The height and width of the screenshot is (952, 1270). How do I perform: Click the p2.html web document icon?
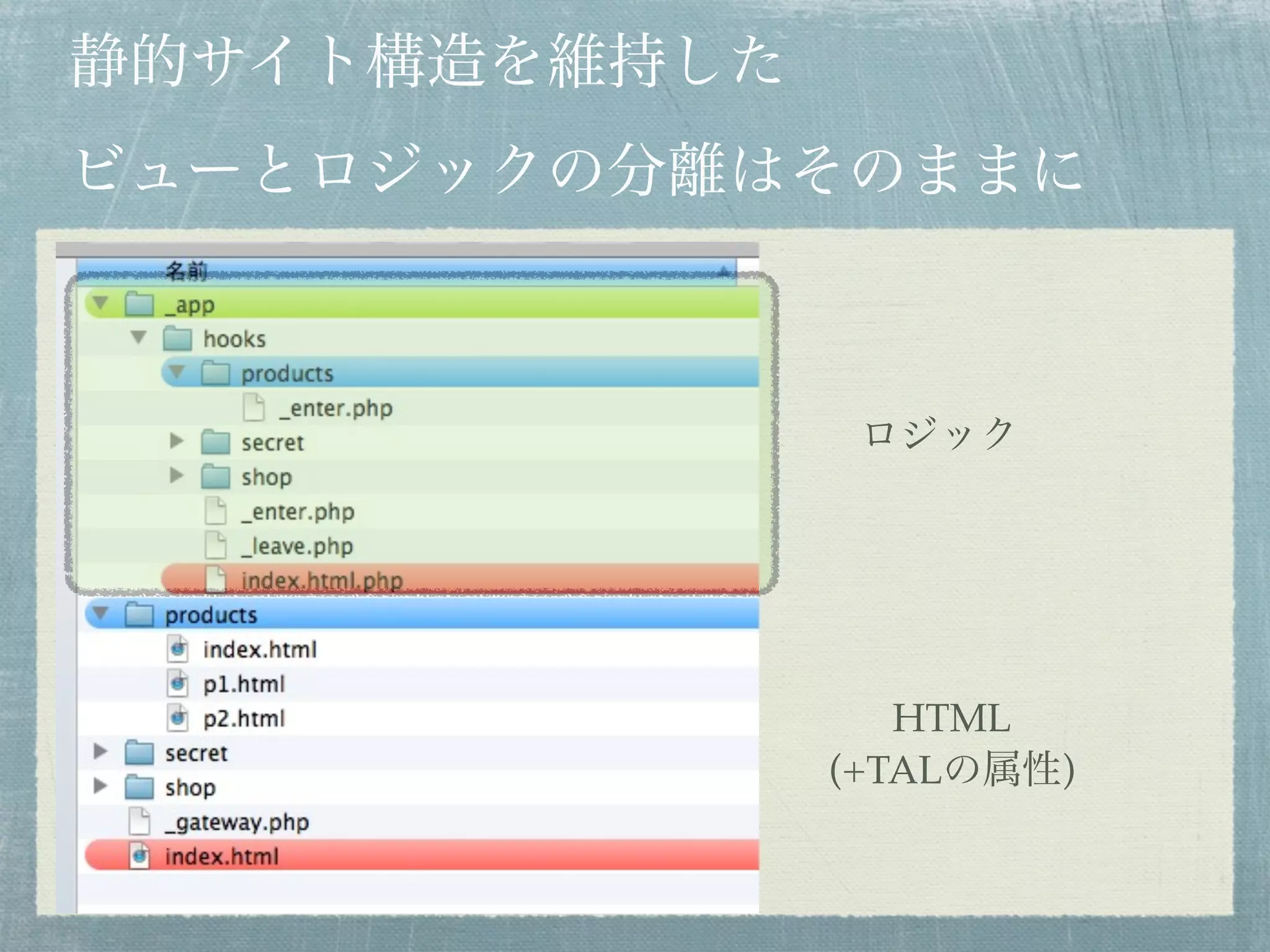(178, 719)
